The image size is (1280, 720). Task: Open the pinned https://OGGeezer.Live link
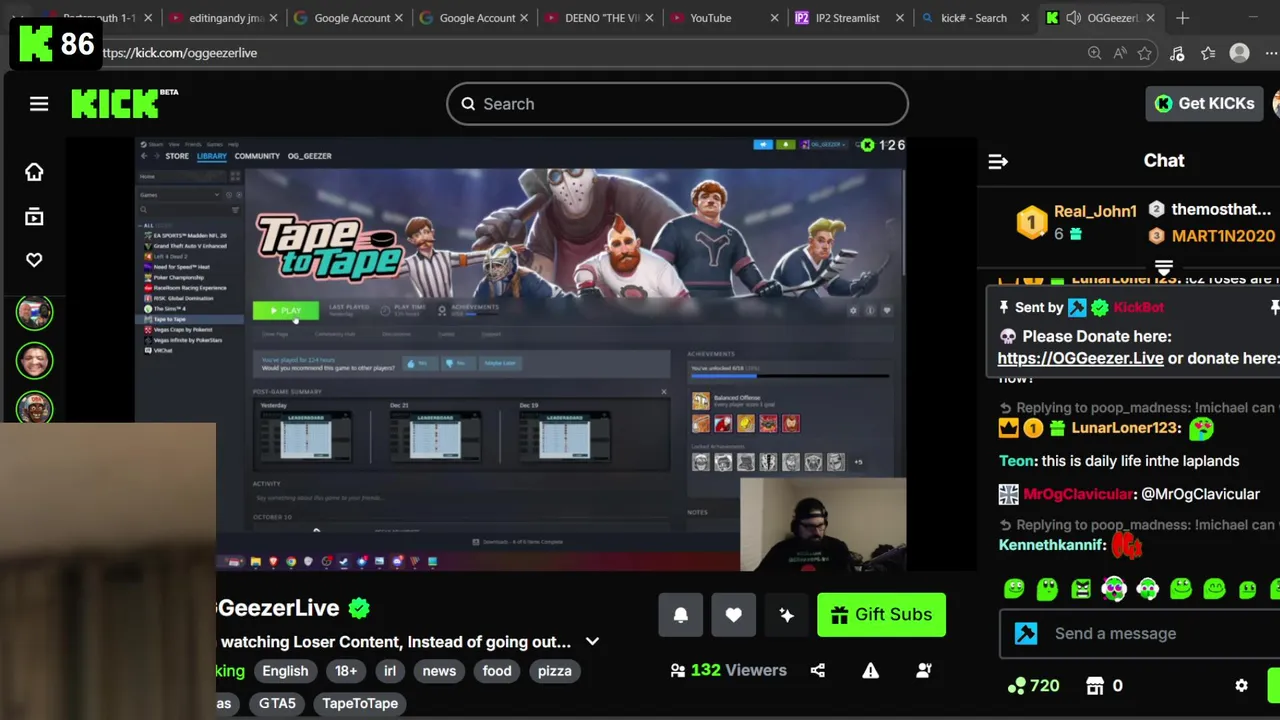1080,358
